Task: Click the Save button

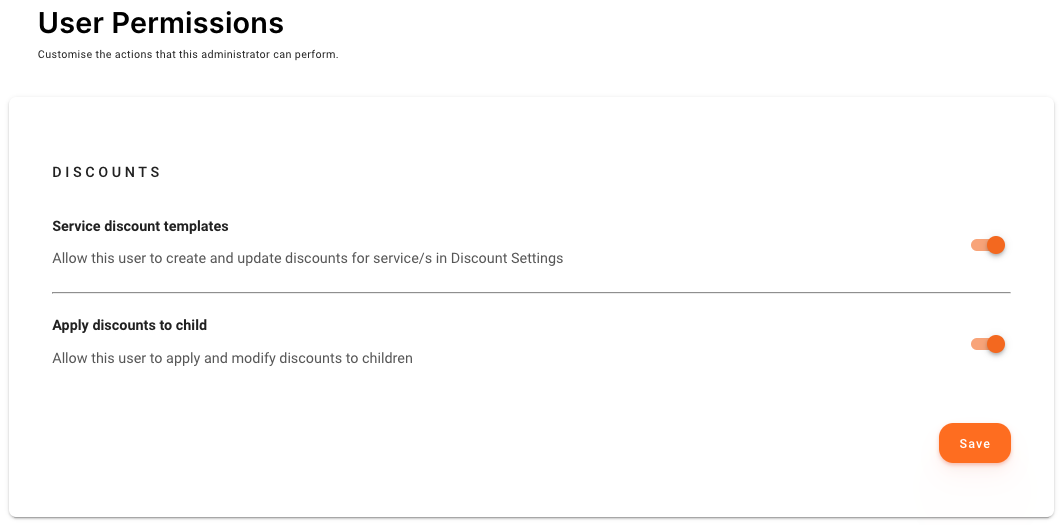Action: tap(974, 444)
